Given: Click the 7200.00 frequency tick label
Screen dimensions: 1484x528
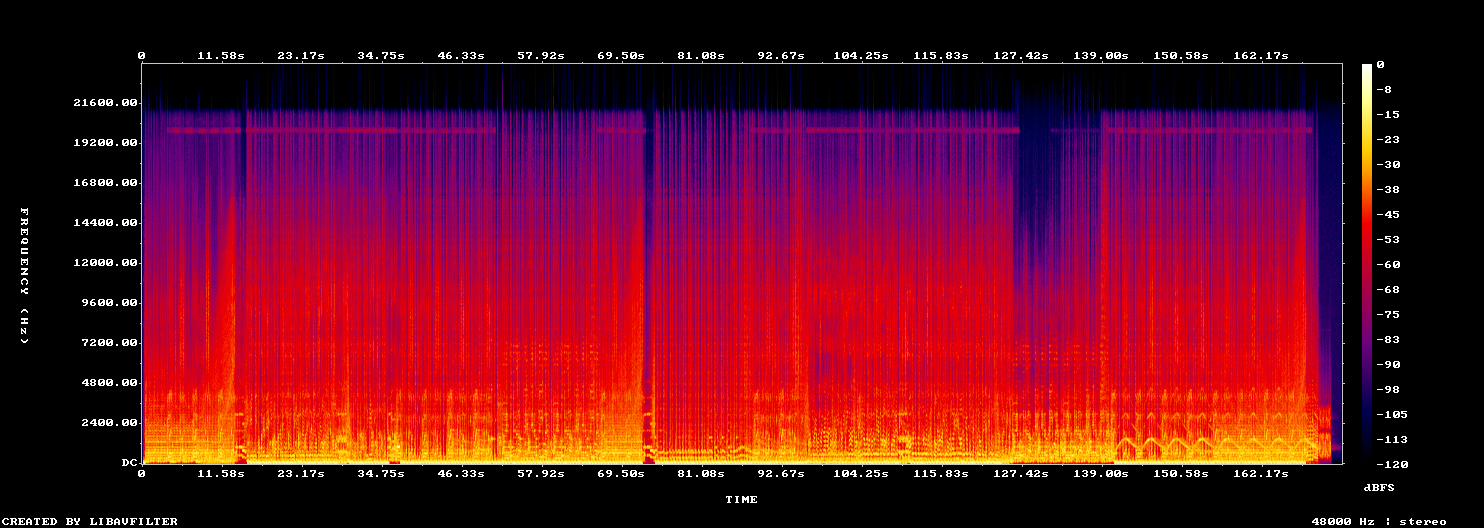Looking at the screenshot, I should coord(110,343).
